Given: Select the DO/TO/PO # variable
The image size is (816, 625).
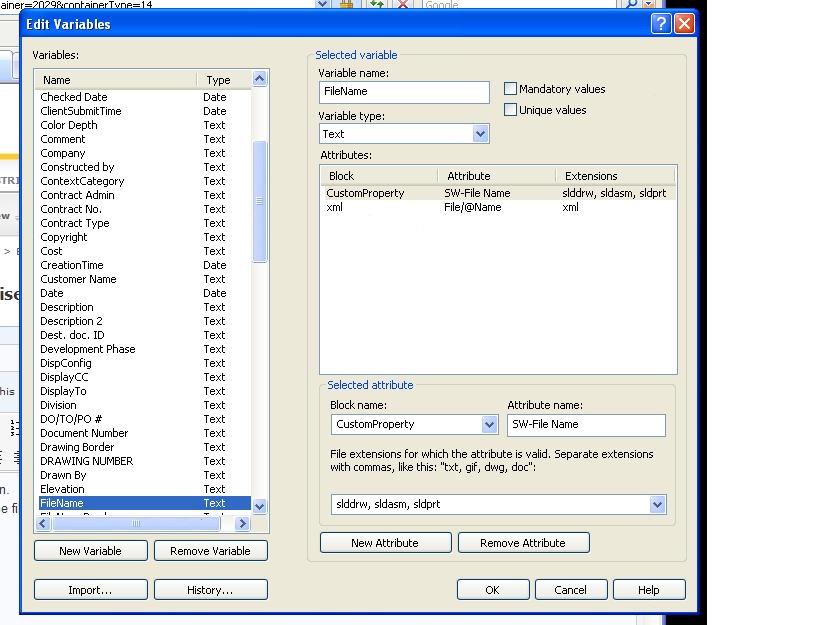Looking at the screenshot, I should coord(144,419).
